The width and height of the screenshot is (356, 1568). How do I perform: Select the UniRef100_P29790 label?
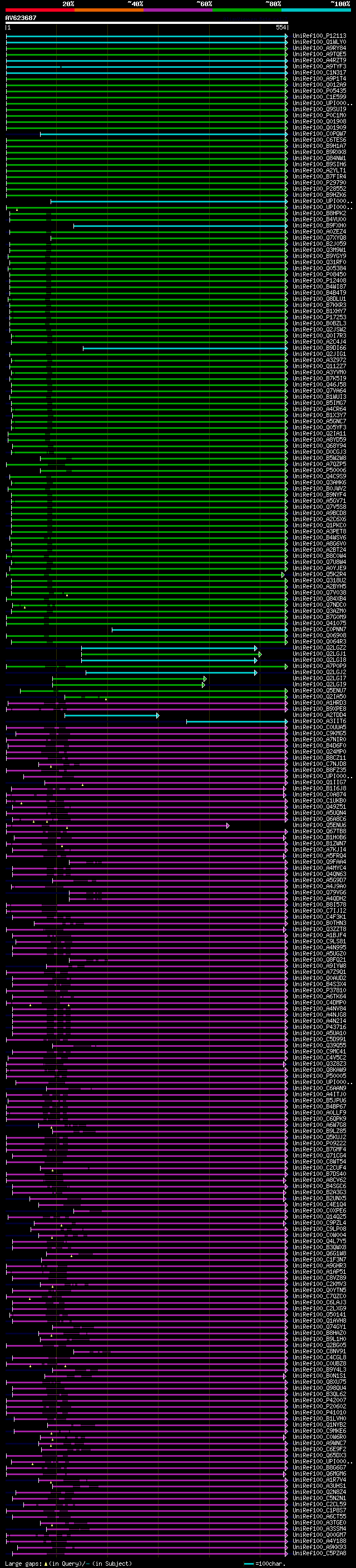click(319, 182)
